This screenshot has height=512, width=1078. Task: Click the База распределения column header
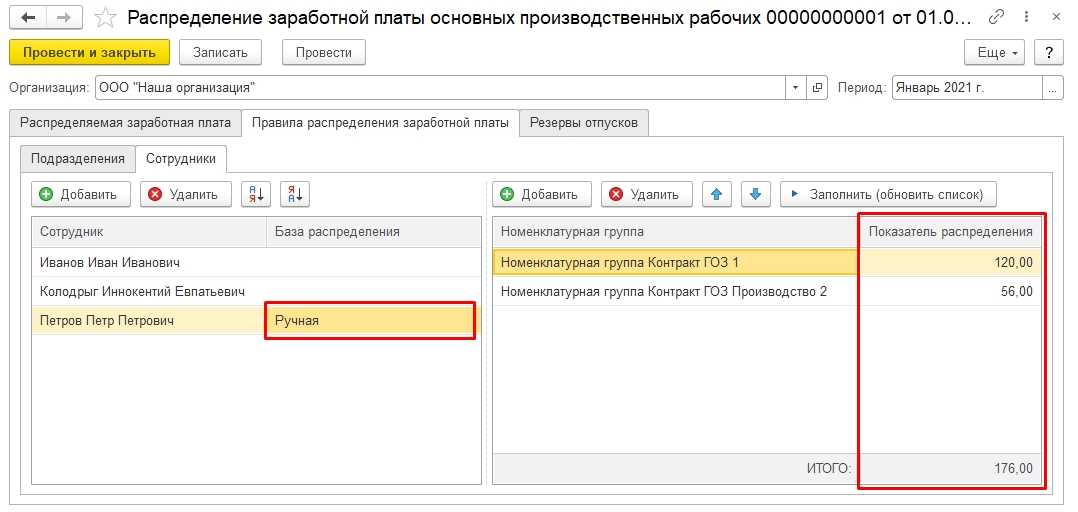[373, 232]
